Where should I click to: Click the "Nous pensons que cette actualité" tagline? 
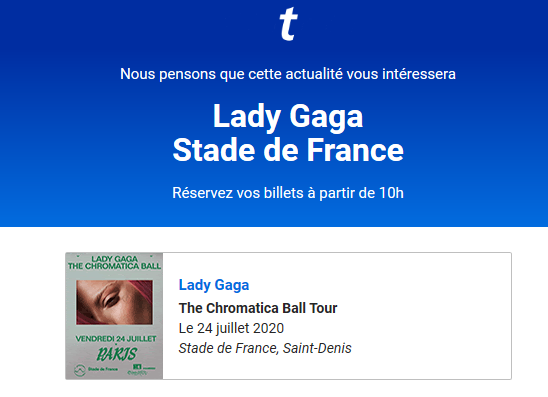pyautogui.click(x=288, y=74)
